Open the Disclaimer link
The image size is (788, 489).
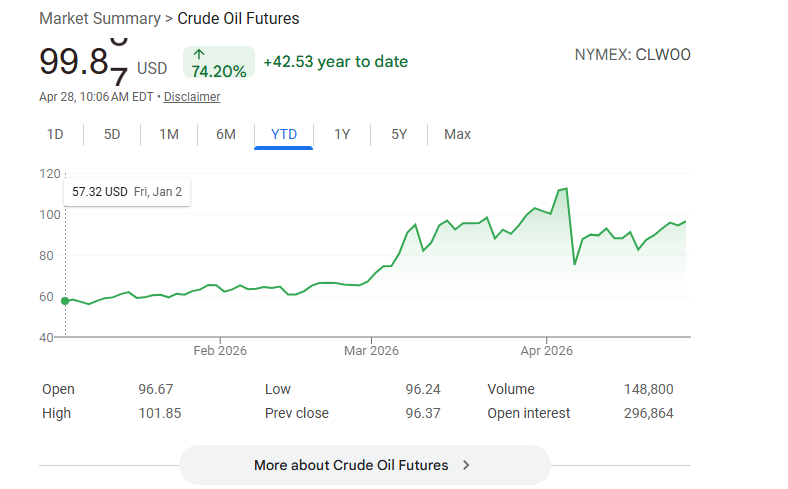(x=192, y=97)
